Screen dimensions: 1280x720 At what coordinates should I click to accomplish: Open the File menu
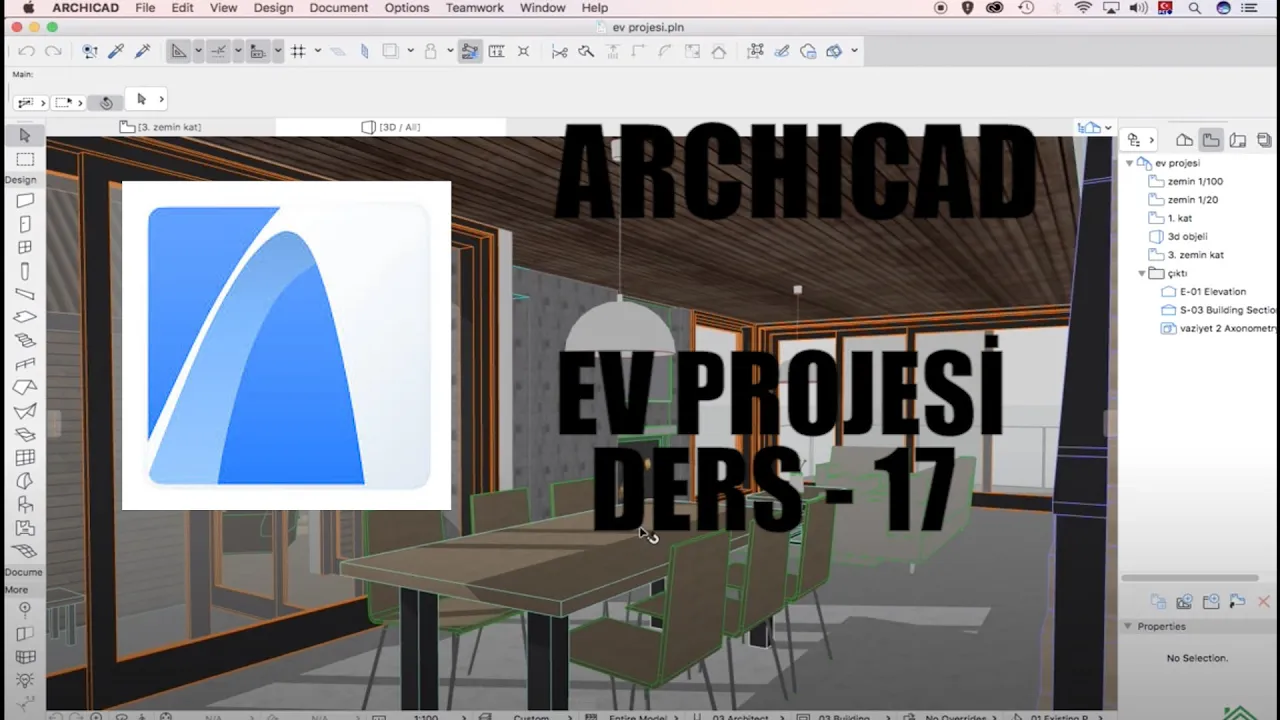point(145,8)
